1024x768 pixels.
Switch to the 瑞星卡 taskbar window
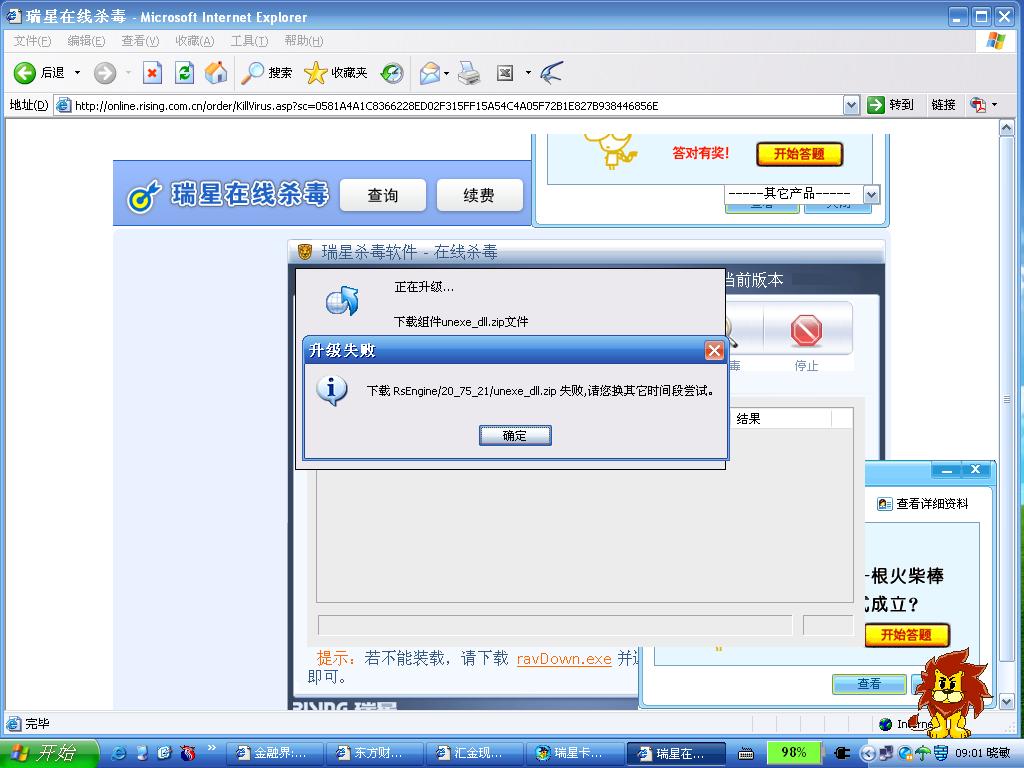(x=575, y=753)
